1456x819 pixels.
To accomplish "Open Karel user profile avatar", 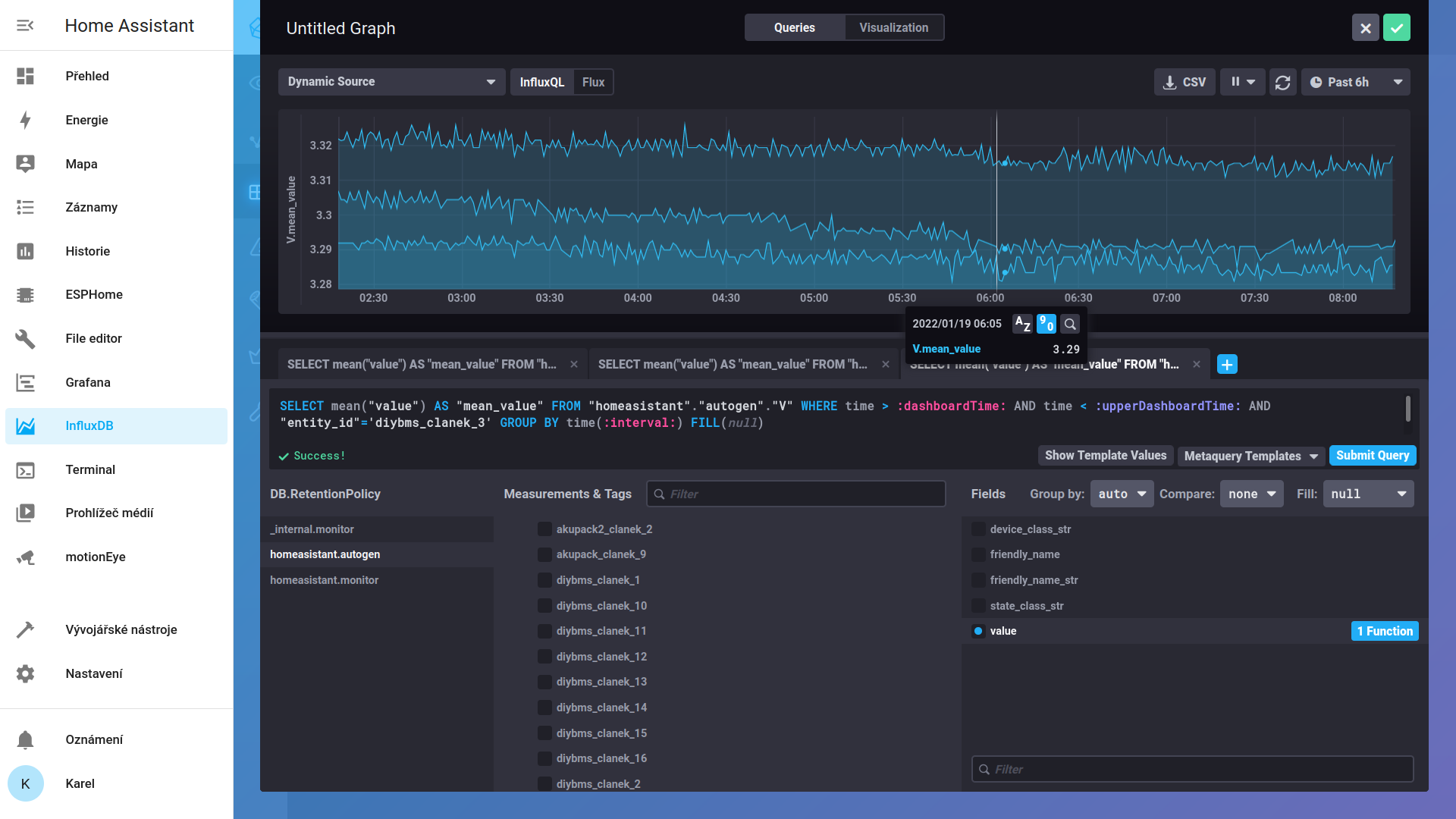I will coord(25,783).
